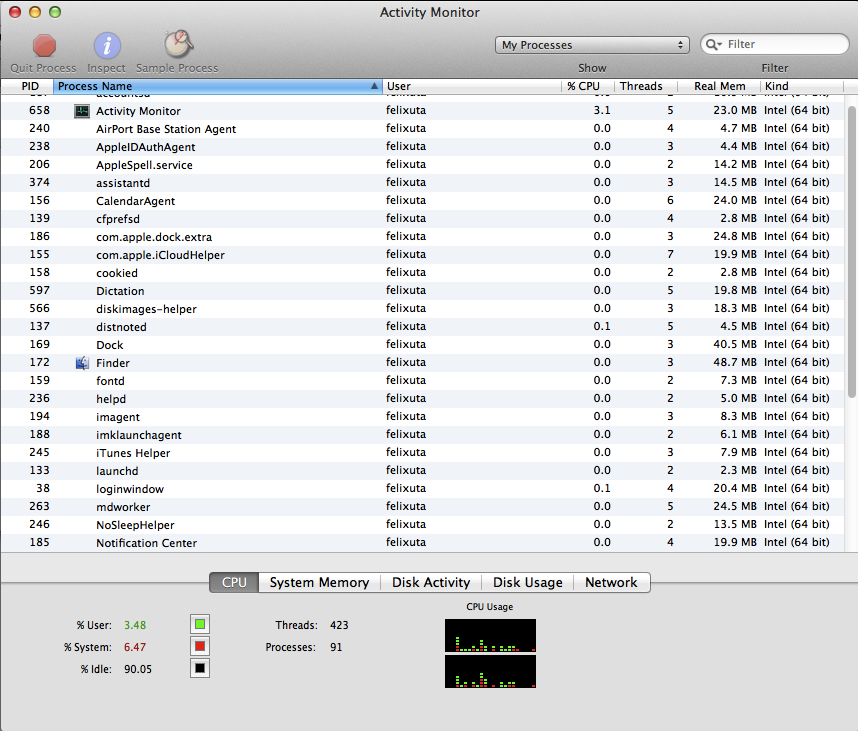The height and width of the screenshot is (731, 858).
Task: Sort by Kind column header
Action: (x=802, y=86)
